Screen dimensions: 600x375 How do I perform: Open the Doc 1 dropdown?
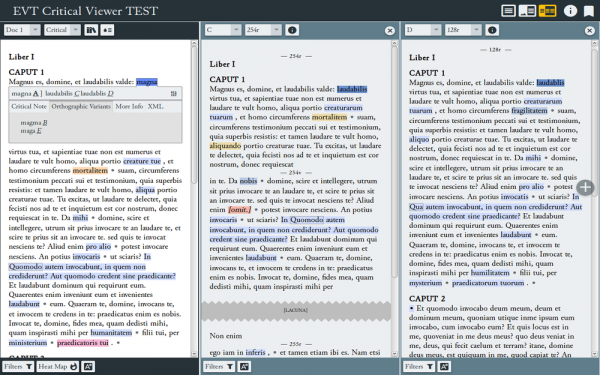pos(22,30)
